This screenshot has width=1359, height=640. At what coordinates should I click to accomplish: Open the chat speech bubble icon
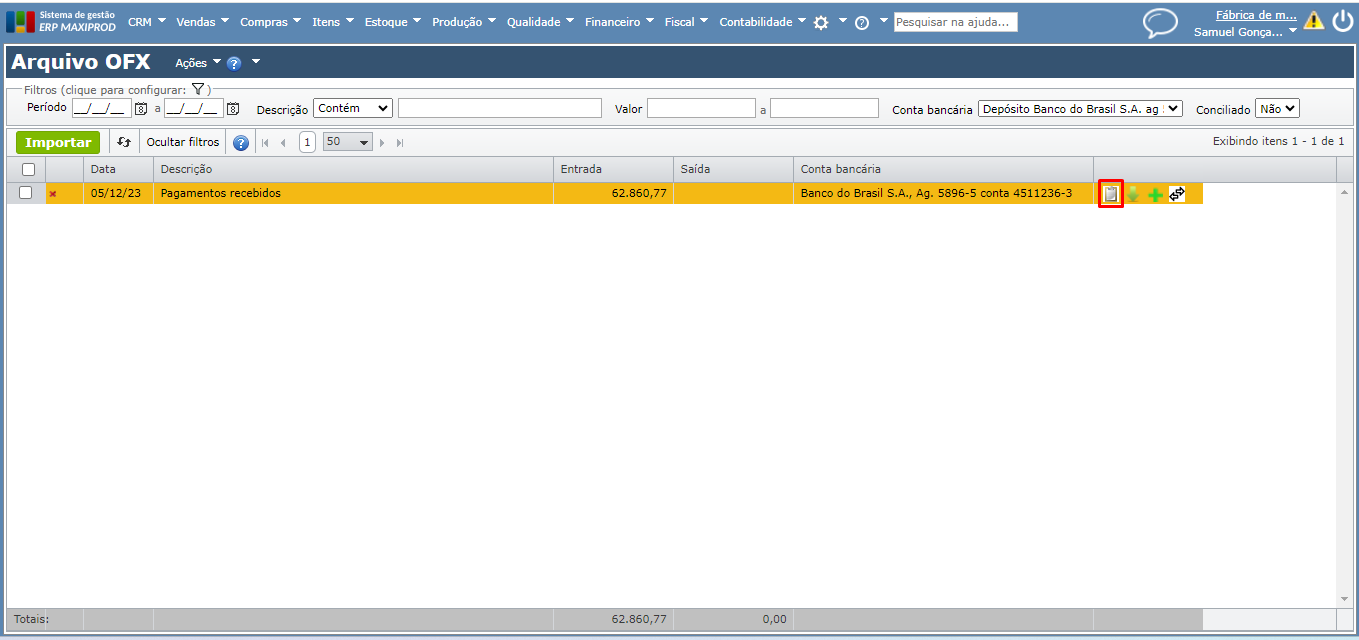[x=1160, y=23]
